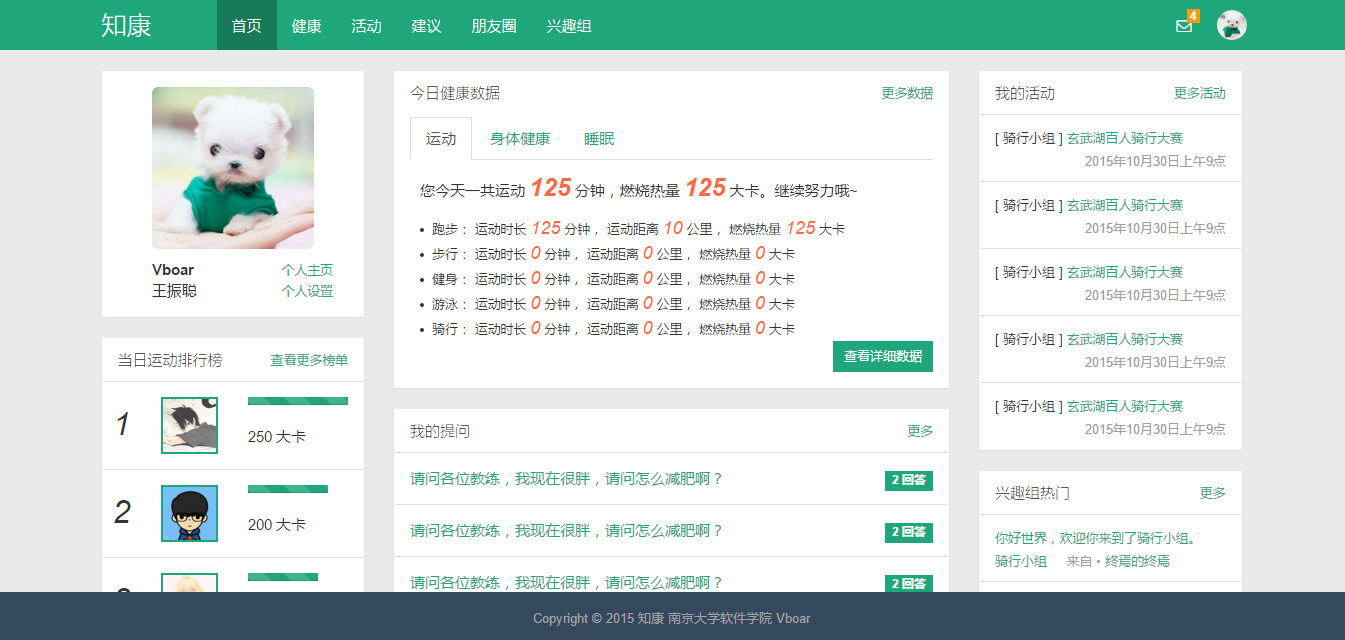Click 更多 in the 兴趣组热门 panel
Screen dimensions: 1345x640
[x=1213, y=493]
